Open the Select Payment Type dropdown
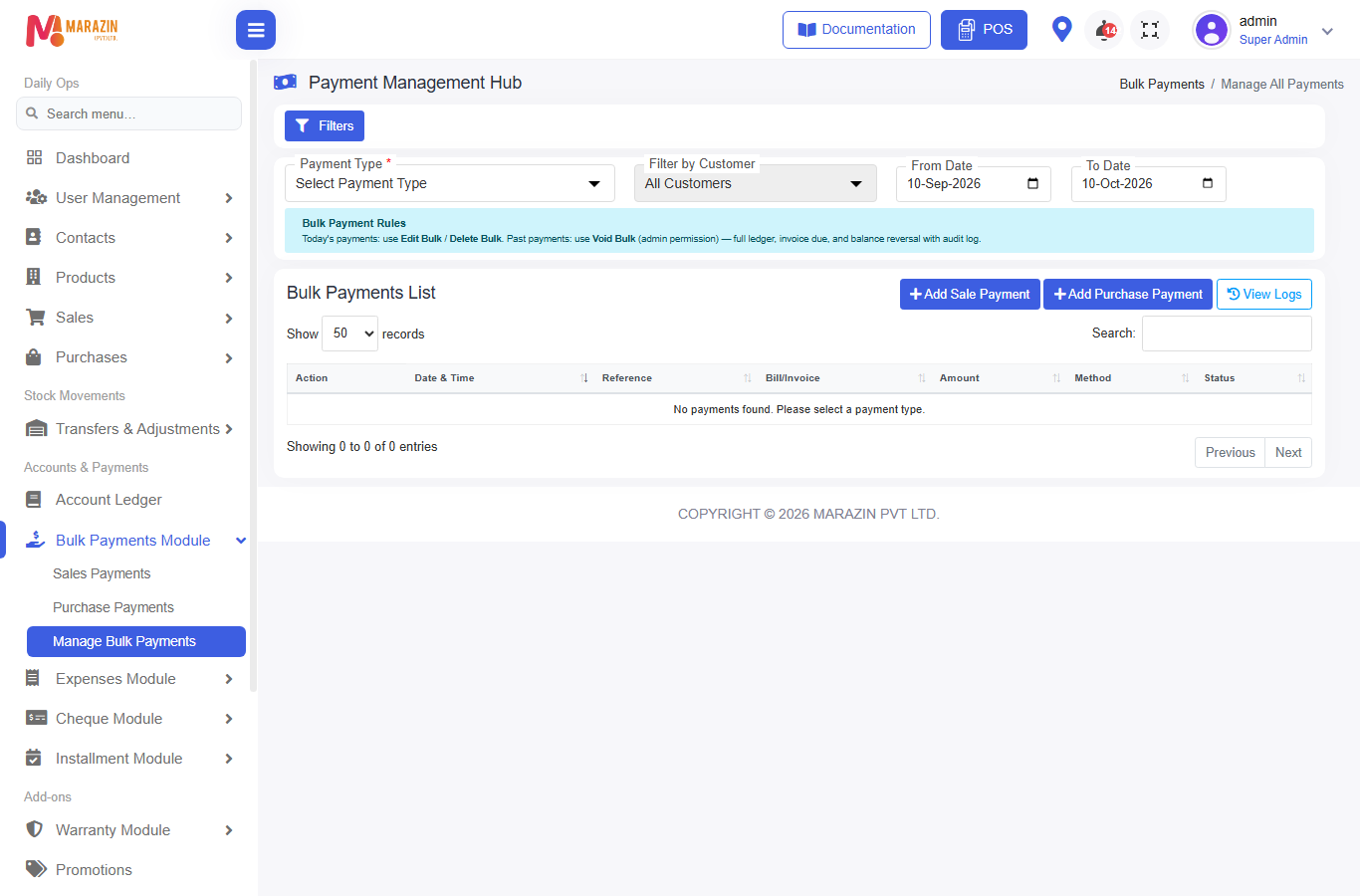 [x=450, y=183]
